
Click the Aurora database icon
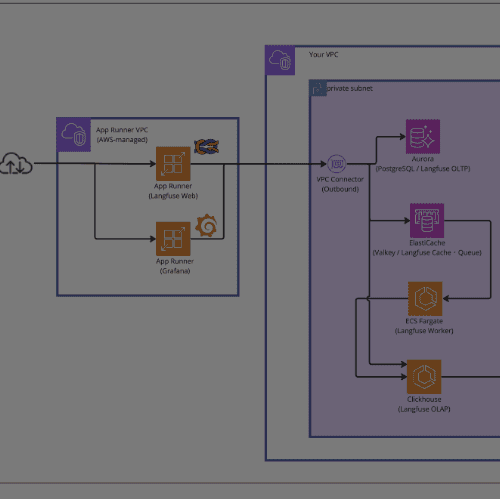[423, 136]
